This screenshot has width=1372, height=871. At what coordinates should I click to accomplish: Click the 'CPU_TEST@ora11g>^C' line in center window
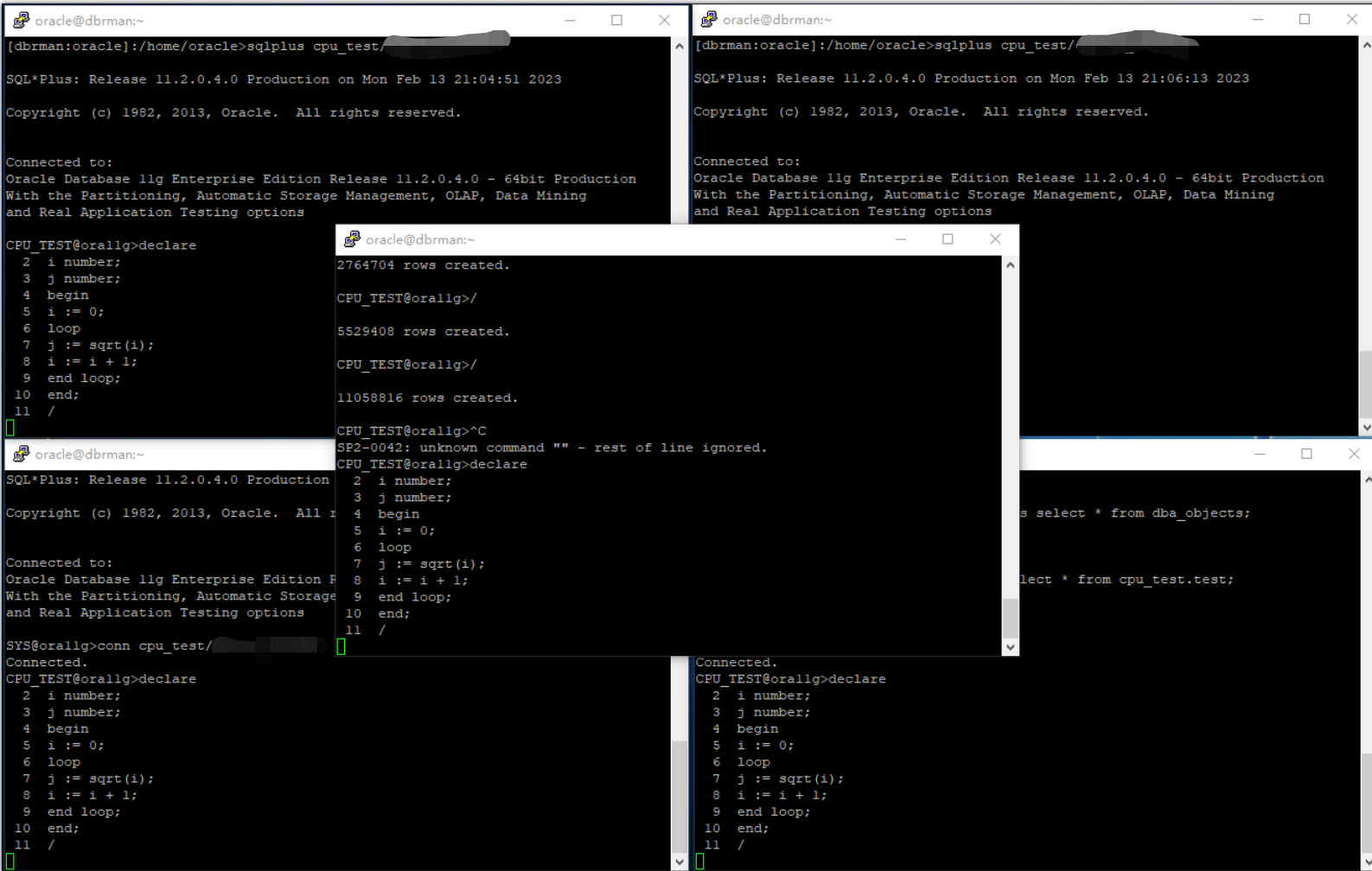click(x=412, y=431)
